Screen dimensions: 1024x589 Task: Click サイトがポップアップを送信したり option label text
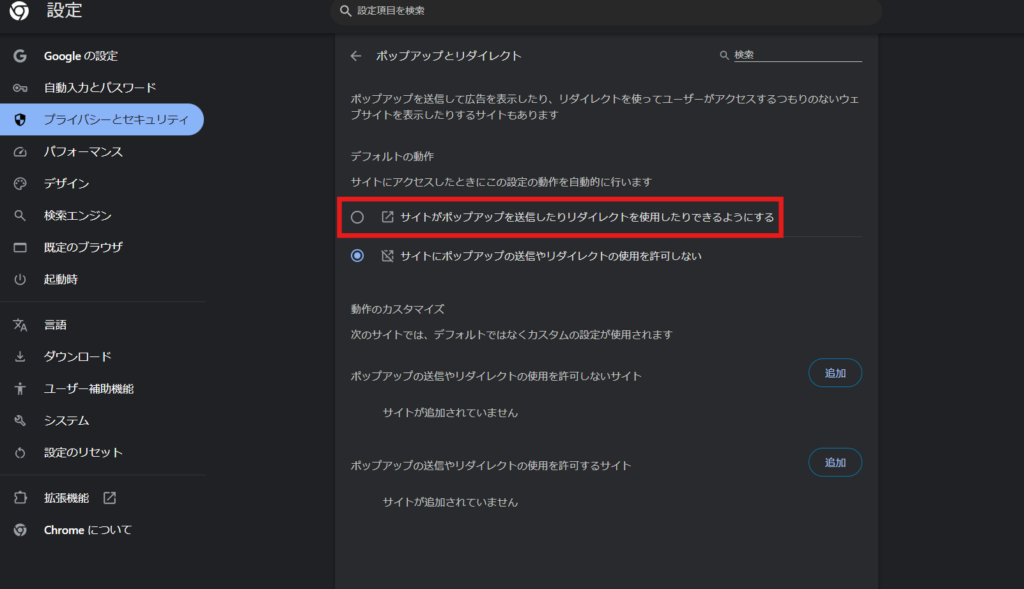click(x=586, y=217)
